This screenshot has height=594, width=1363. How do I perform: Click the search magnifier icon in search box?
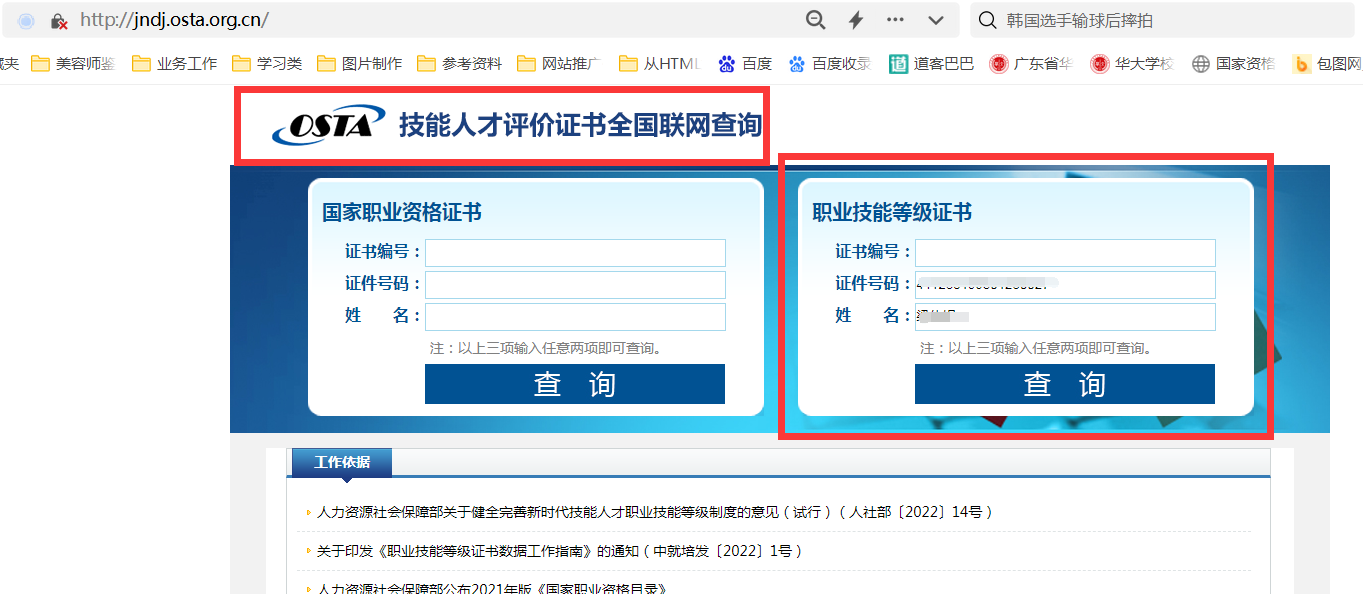click(987, 20)
